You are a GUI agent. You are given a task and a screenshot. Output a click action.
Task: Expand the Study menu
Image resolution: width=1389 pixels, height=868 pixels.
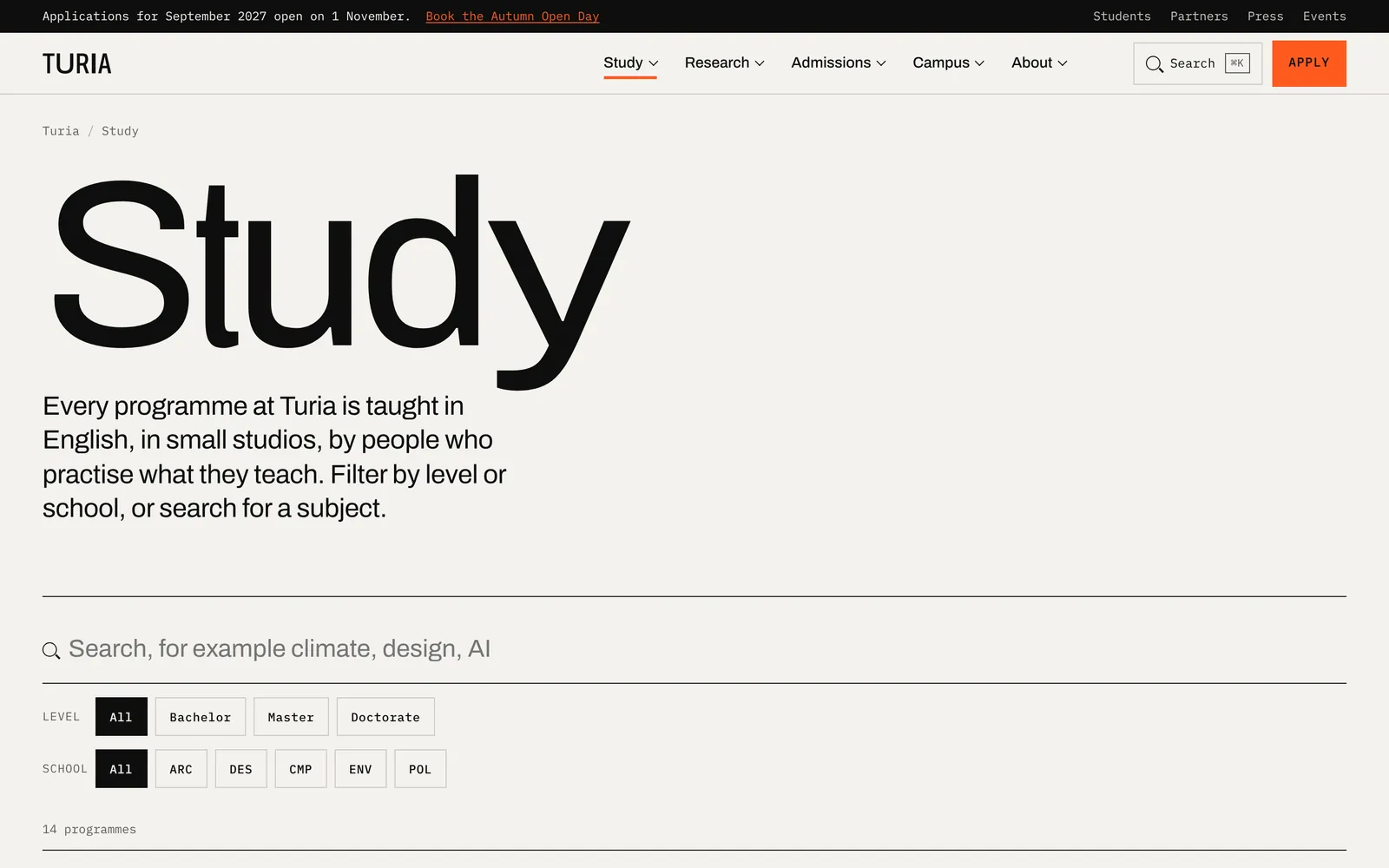[x=631, y=62]
